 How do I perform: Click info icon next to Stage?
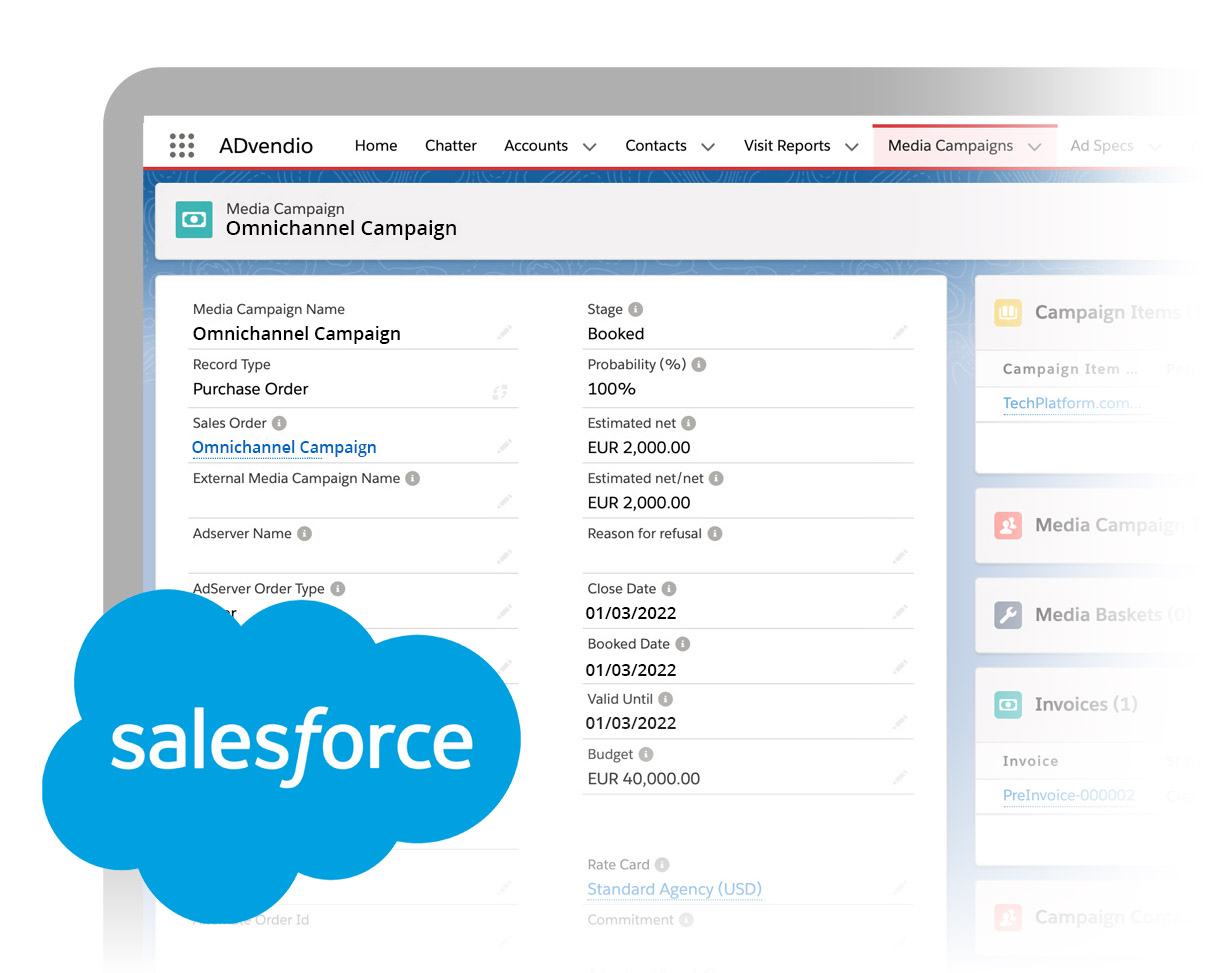pyautogui.click(x=635, y=310)
